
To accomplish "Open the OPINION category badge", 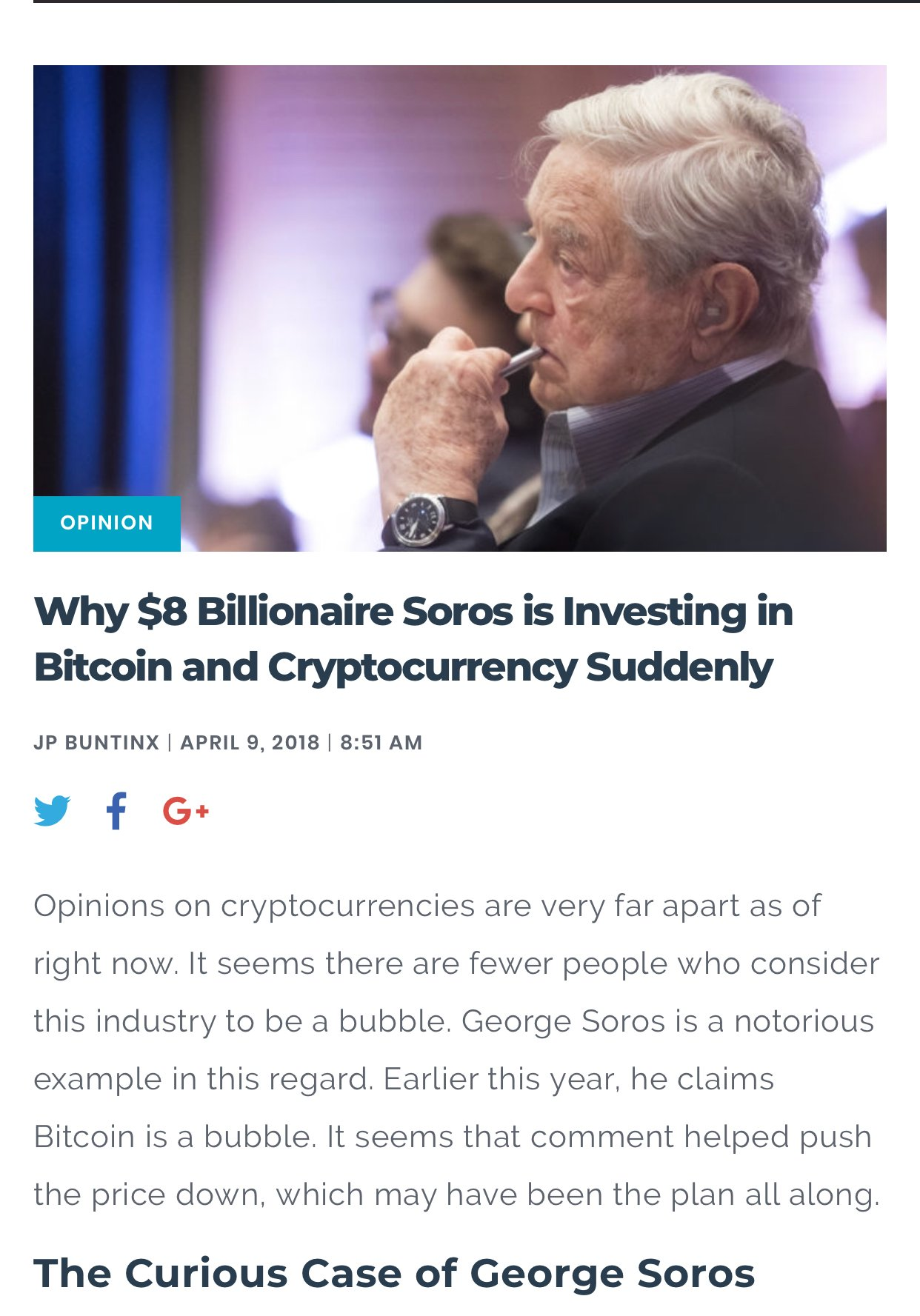I will (x=107, y=523).
